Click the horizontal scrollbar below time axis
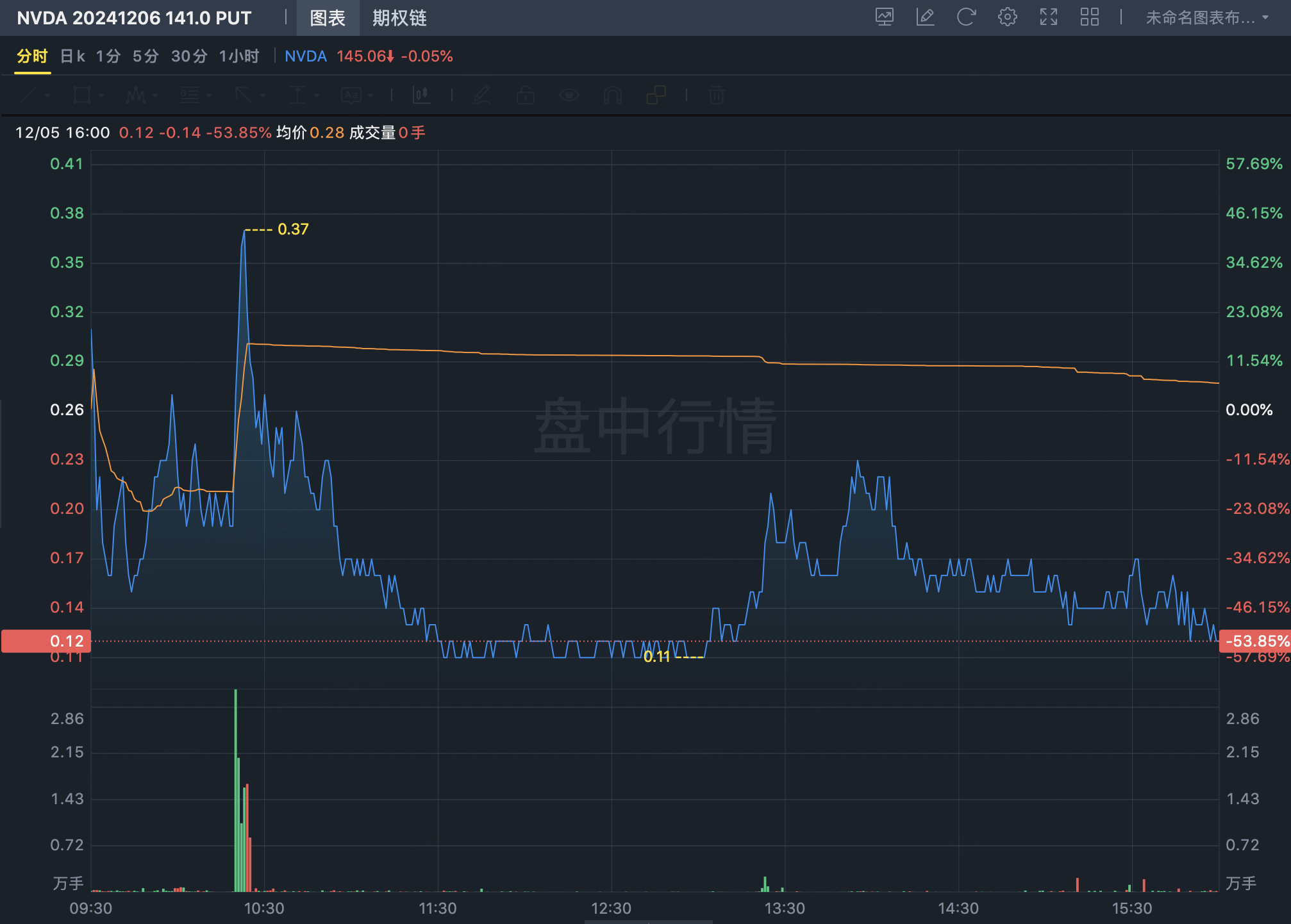 [648, 921]
